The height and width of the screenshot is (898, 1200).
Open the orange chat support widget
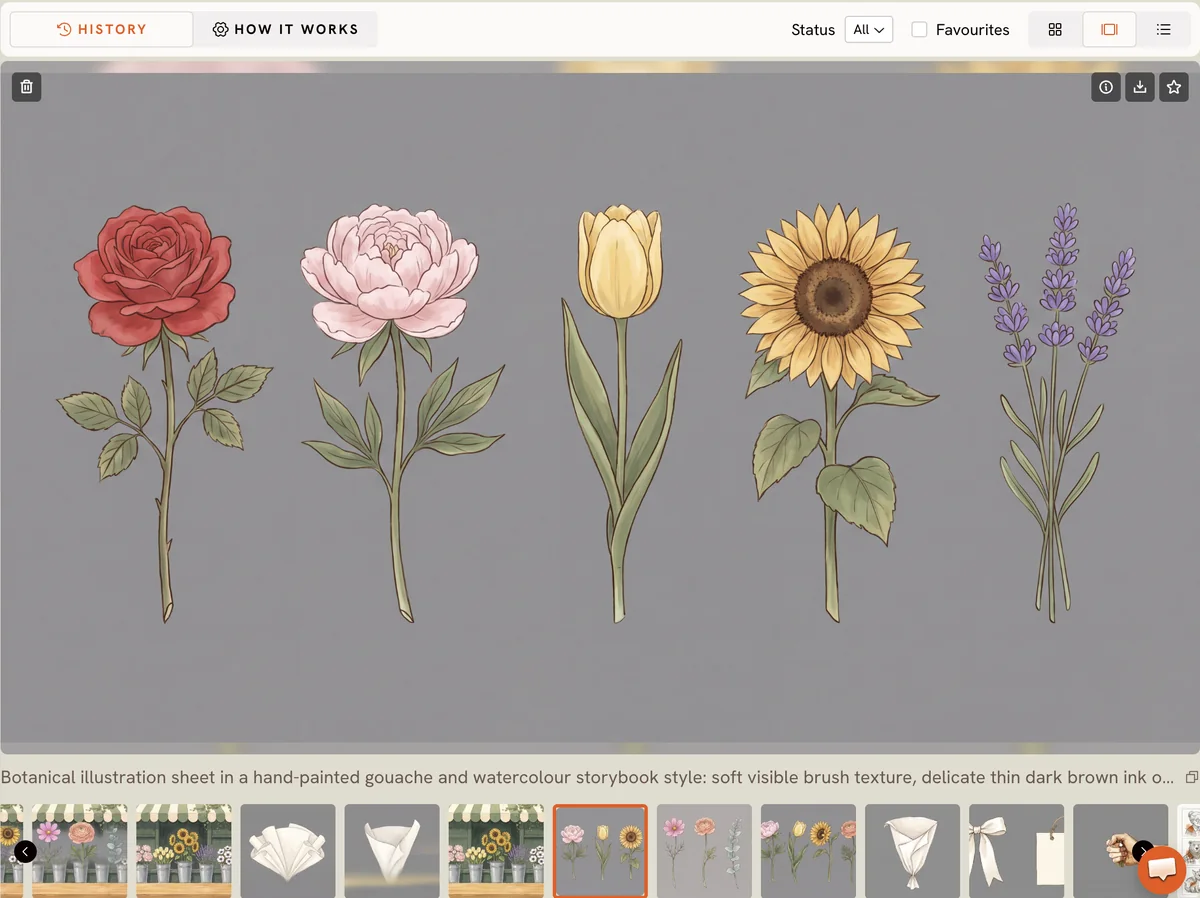(x=1162, y=869)
